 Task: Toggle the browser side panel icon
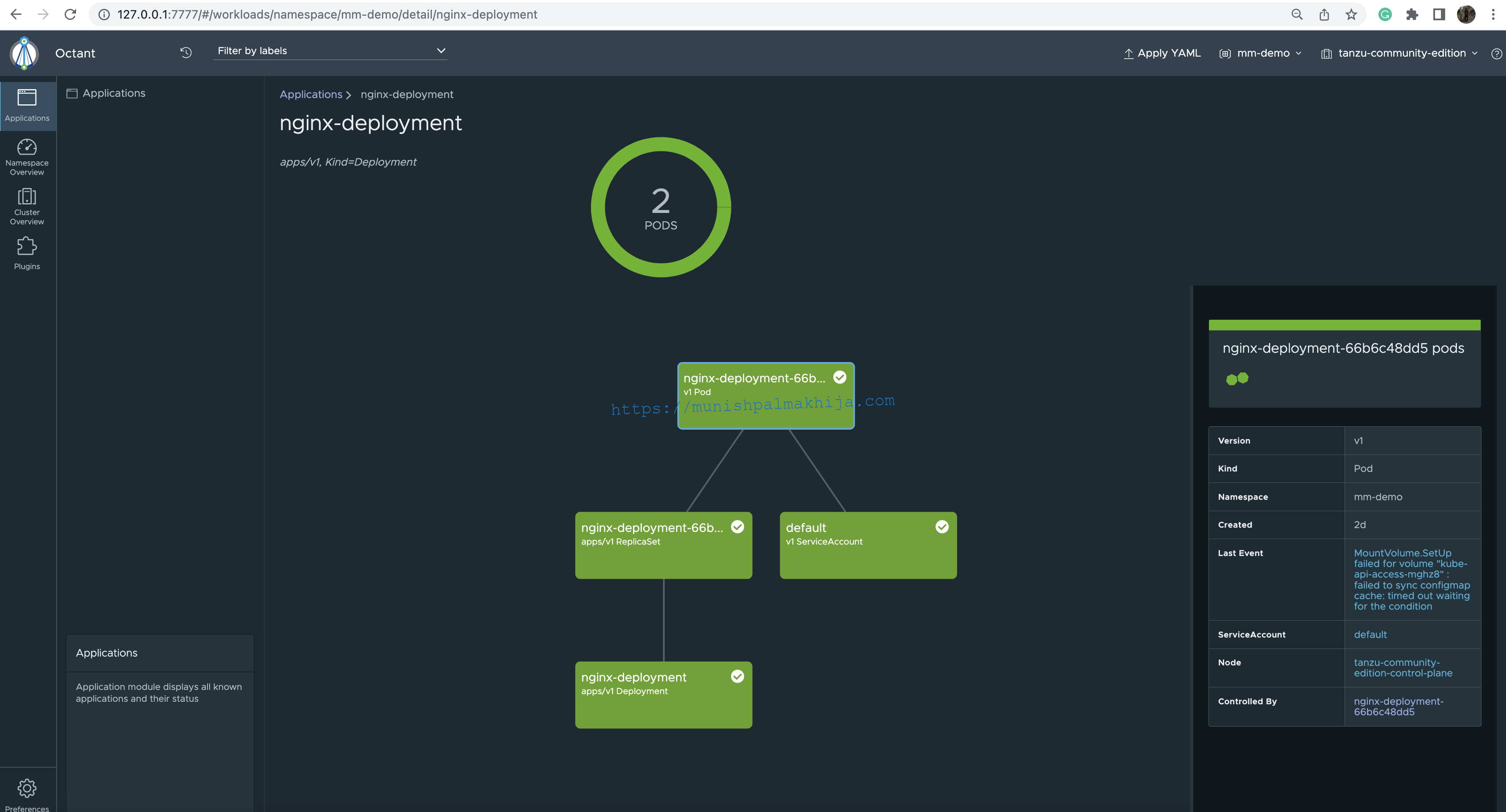click(1439, 14)
